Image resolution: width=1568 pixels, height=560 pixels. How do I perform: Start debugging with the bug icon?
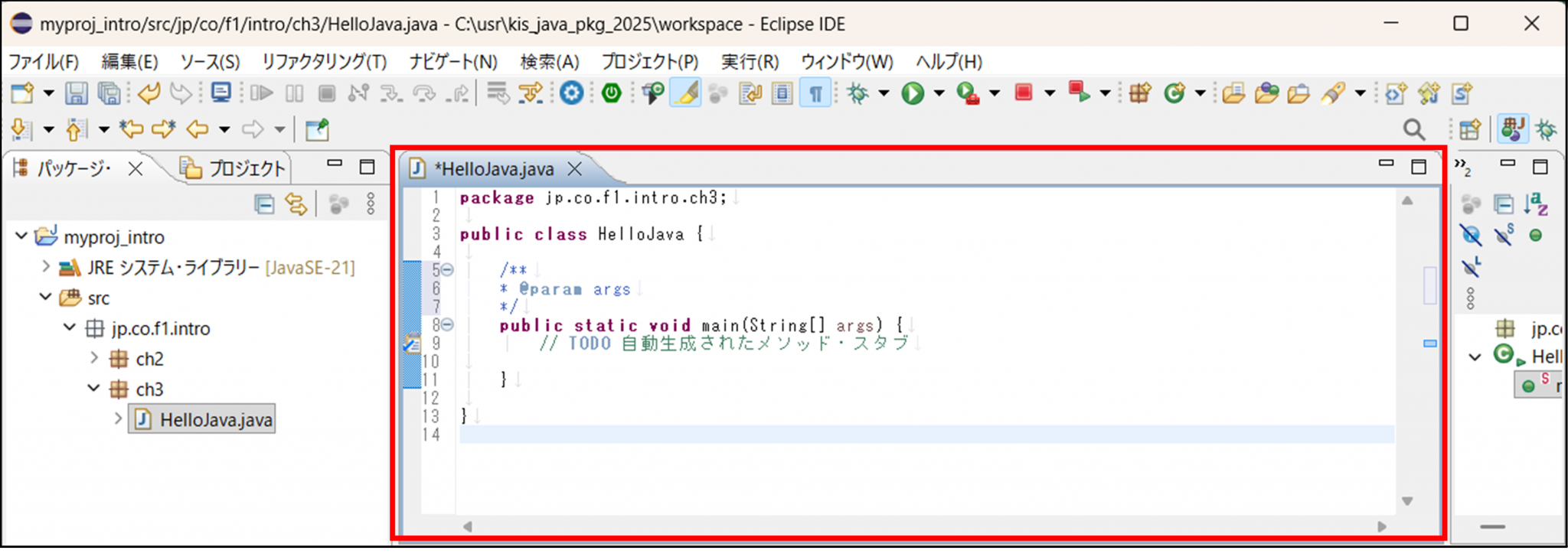(x=858, y=93)
